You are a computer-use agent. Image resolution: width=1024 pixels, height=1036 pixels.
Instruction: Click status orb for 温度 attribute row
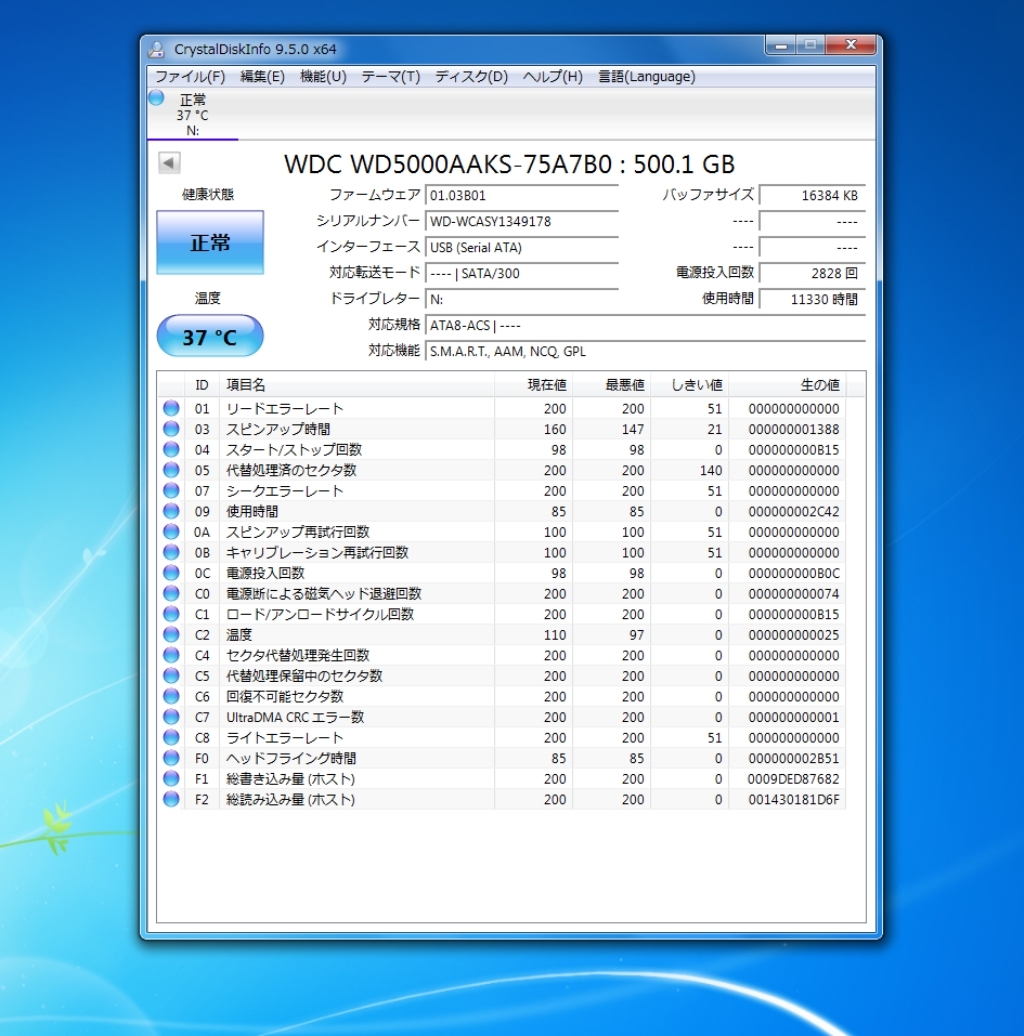(171, 635)
